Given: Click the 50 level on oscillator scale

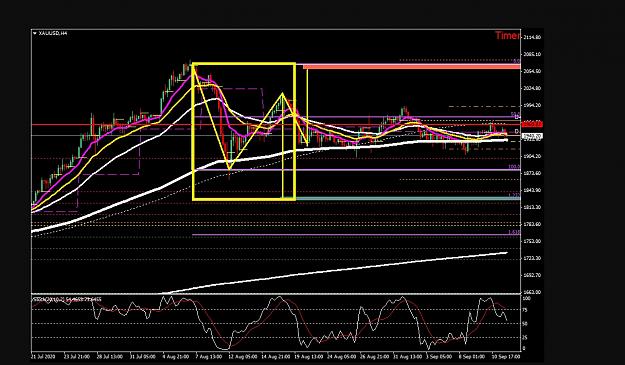Looking at the screenshot, I should (x=526, y=324).
